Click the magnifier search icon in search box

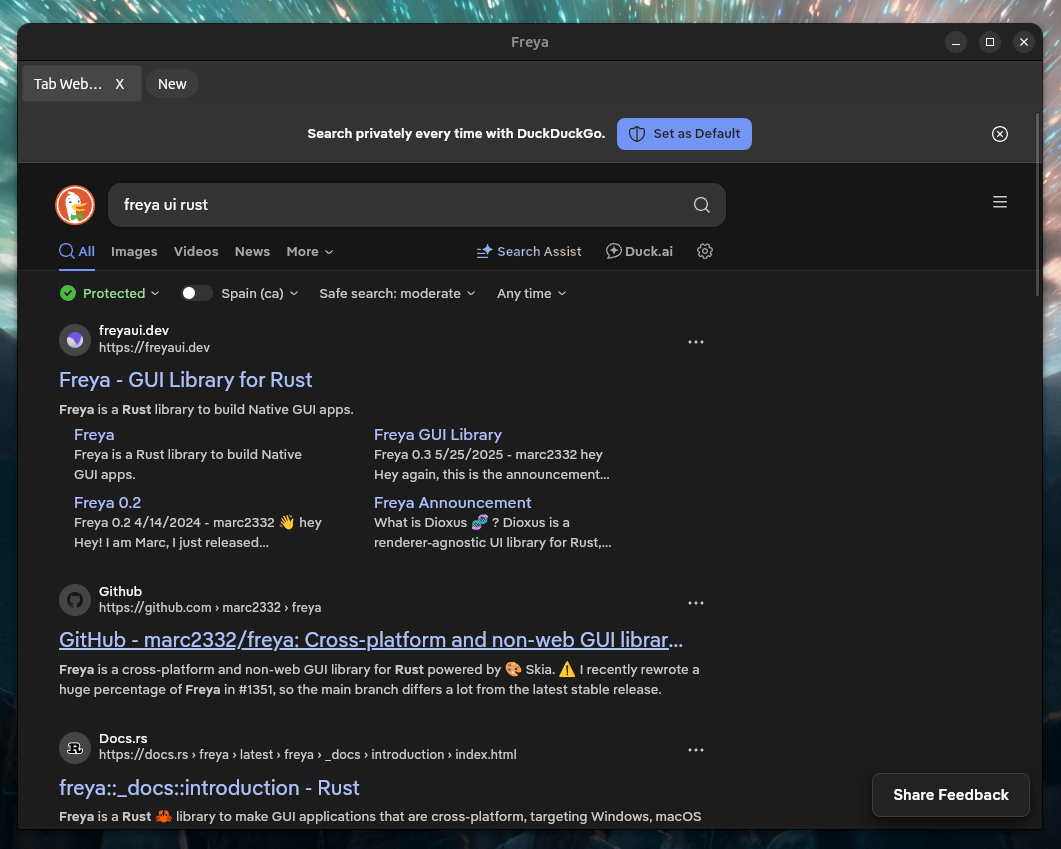click(x=702, y=205)
